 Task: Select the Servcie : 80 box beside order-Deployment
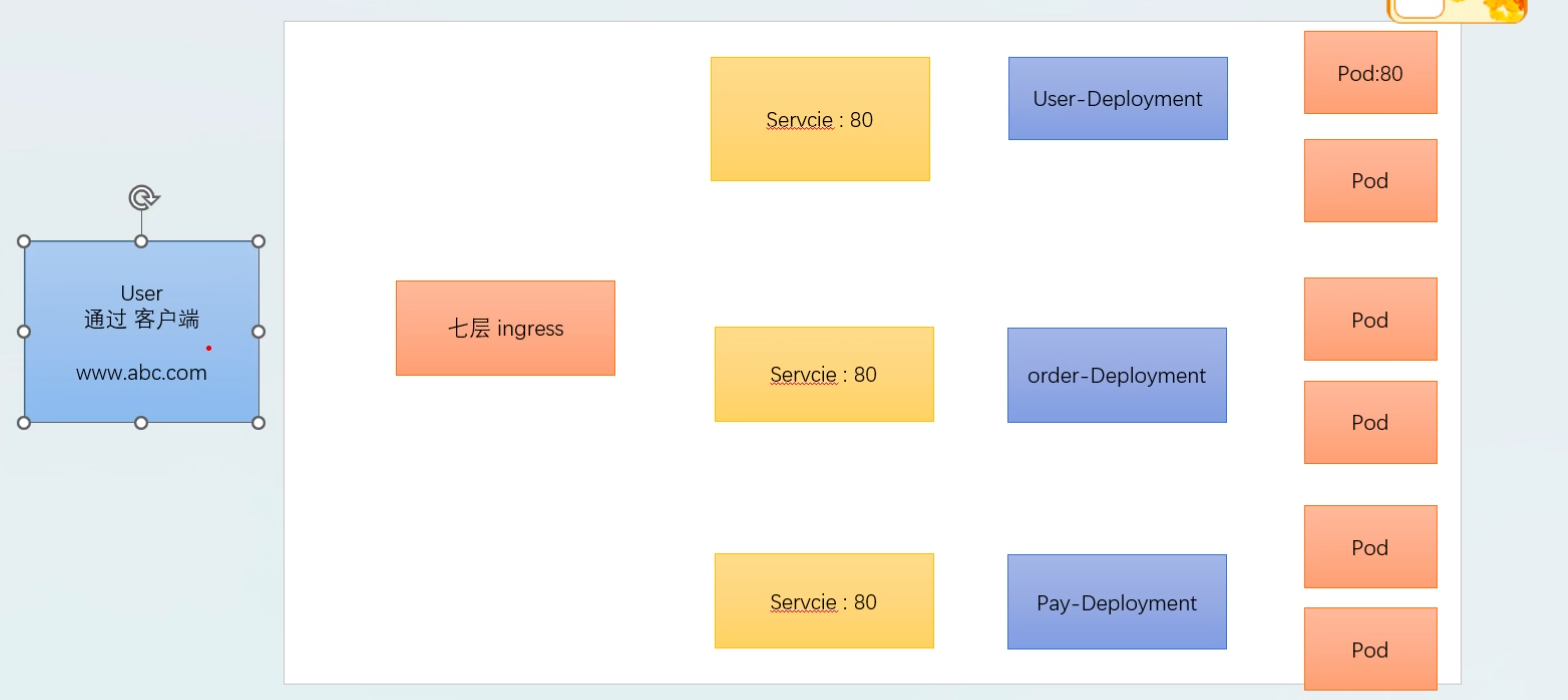[x=823, y=374]
